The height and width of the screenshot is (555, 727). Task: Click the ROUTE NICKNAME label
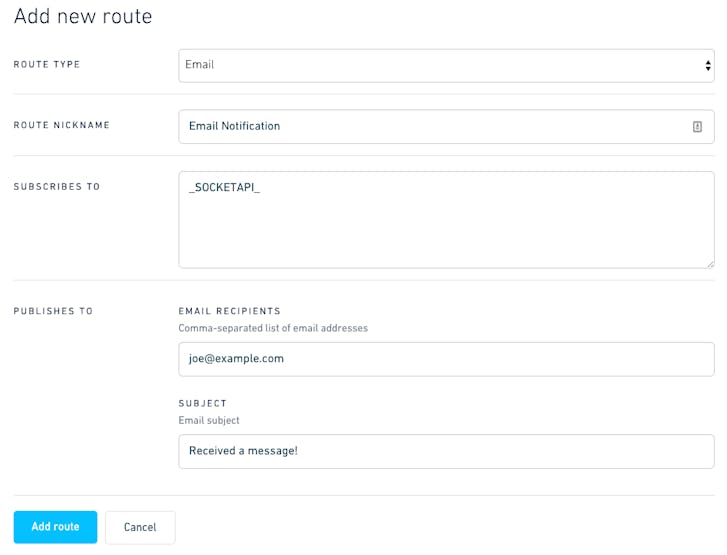click(62, 125)
